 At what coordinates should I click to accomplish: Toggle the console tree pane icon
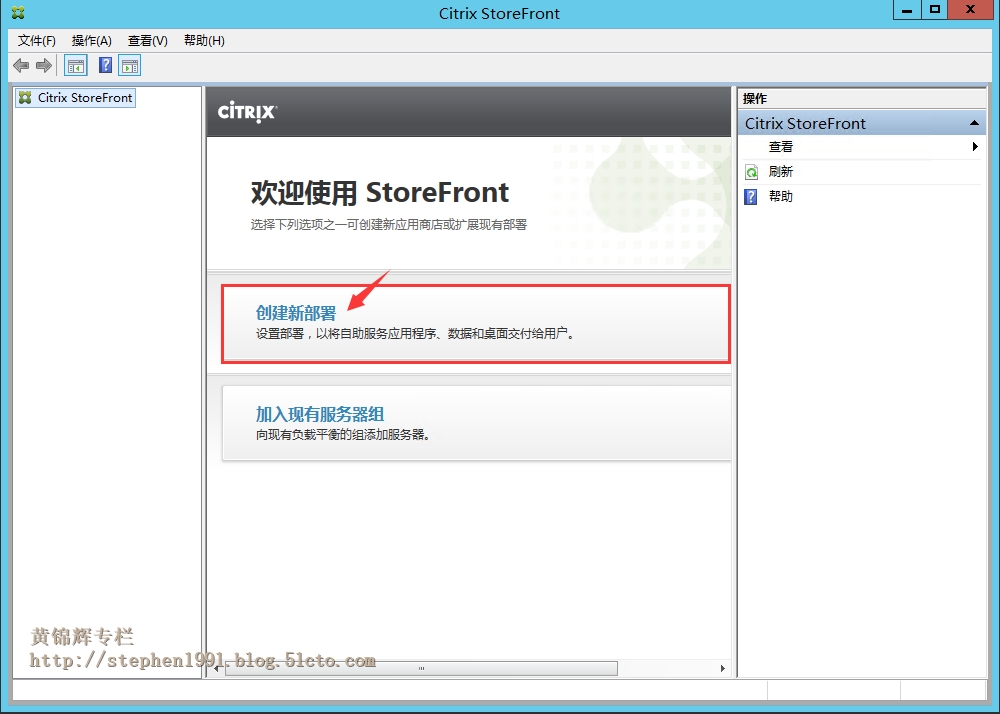[76, 66]
